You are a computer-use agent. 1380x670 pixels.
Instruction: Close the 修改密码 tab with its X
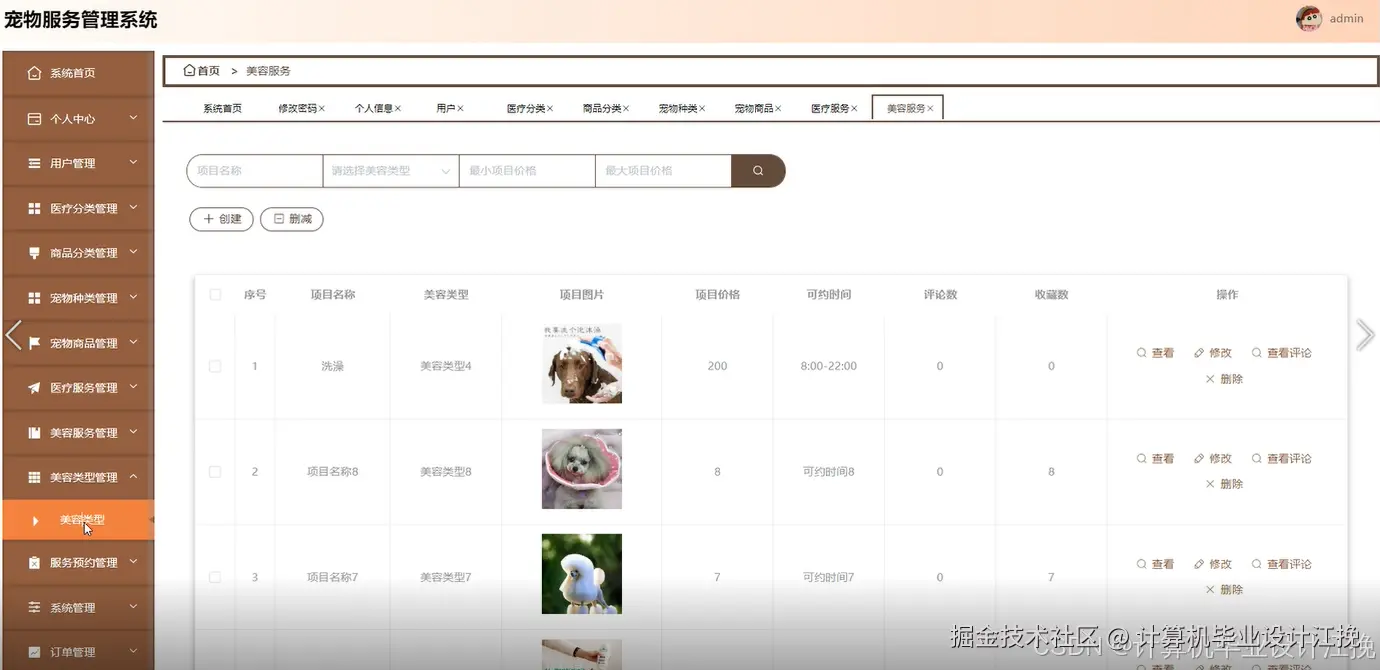click(322, 108)
